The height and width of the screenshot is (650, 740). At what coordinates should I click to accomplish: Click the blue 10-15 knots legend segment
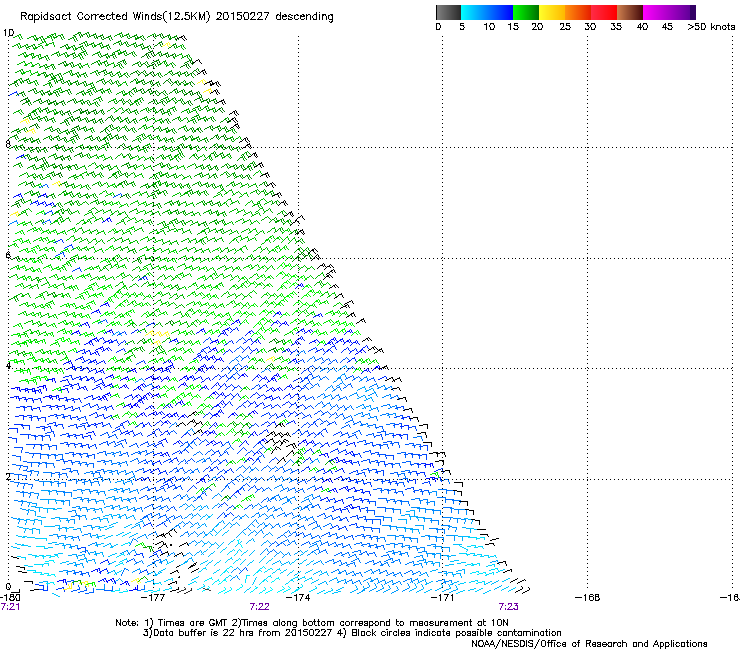[x=500, y=12]
